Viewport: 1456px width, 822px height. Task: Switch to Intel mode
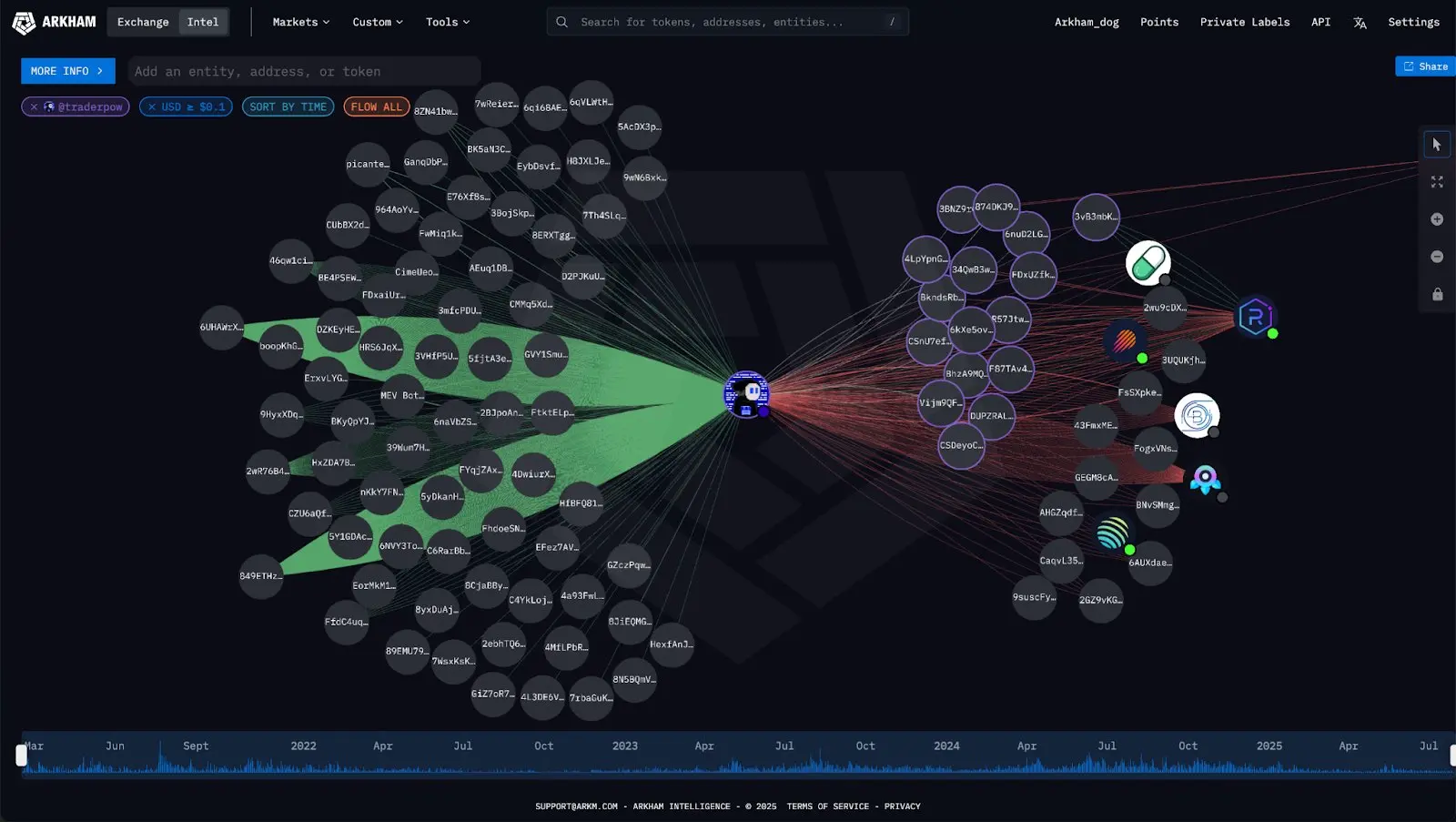coord(203,22)
